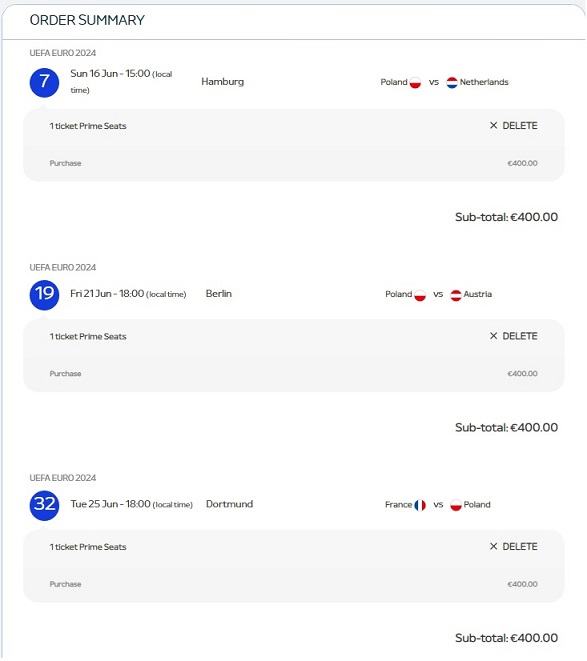
Task: Click the Hamburg venue label
Action: click(x=223, y=82)
